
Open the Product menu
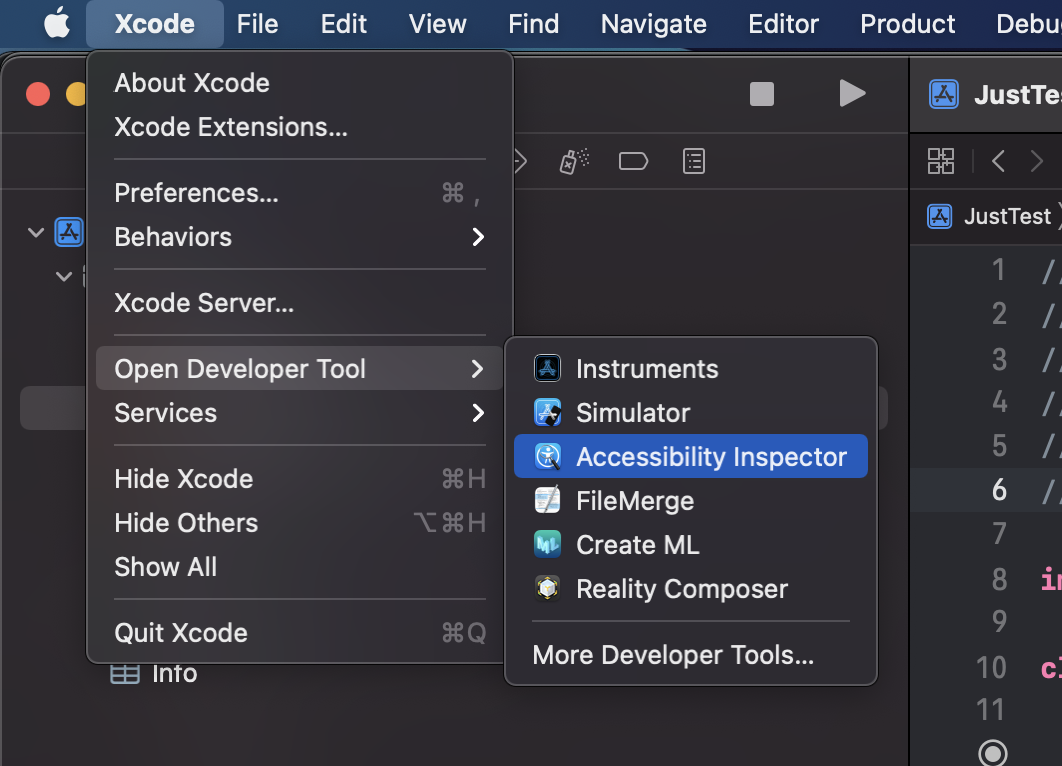[908, 24]
